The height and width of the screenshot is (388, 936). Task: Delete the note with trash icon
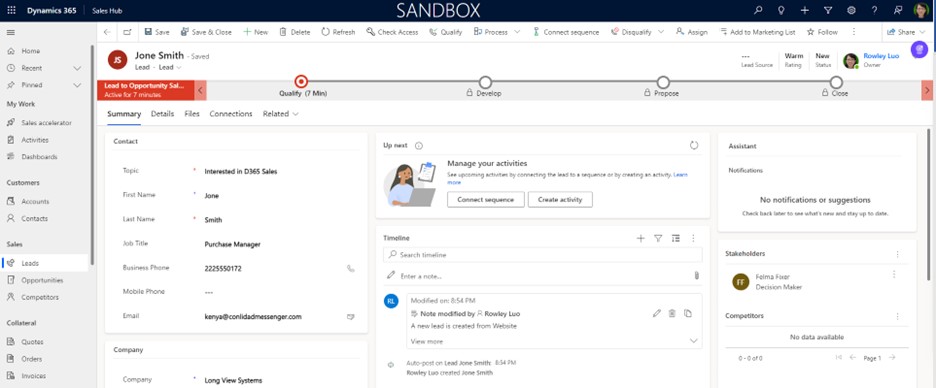click(672, 313)
